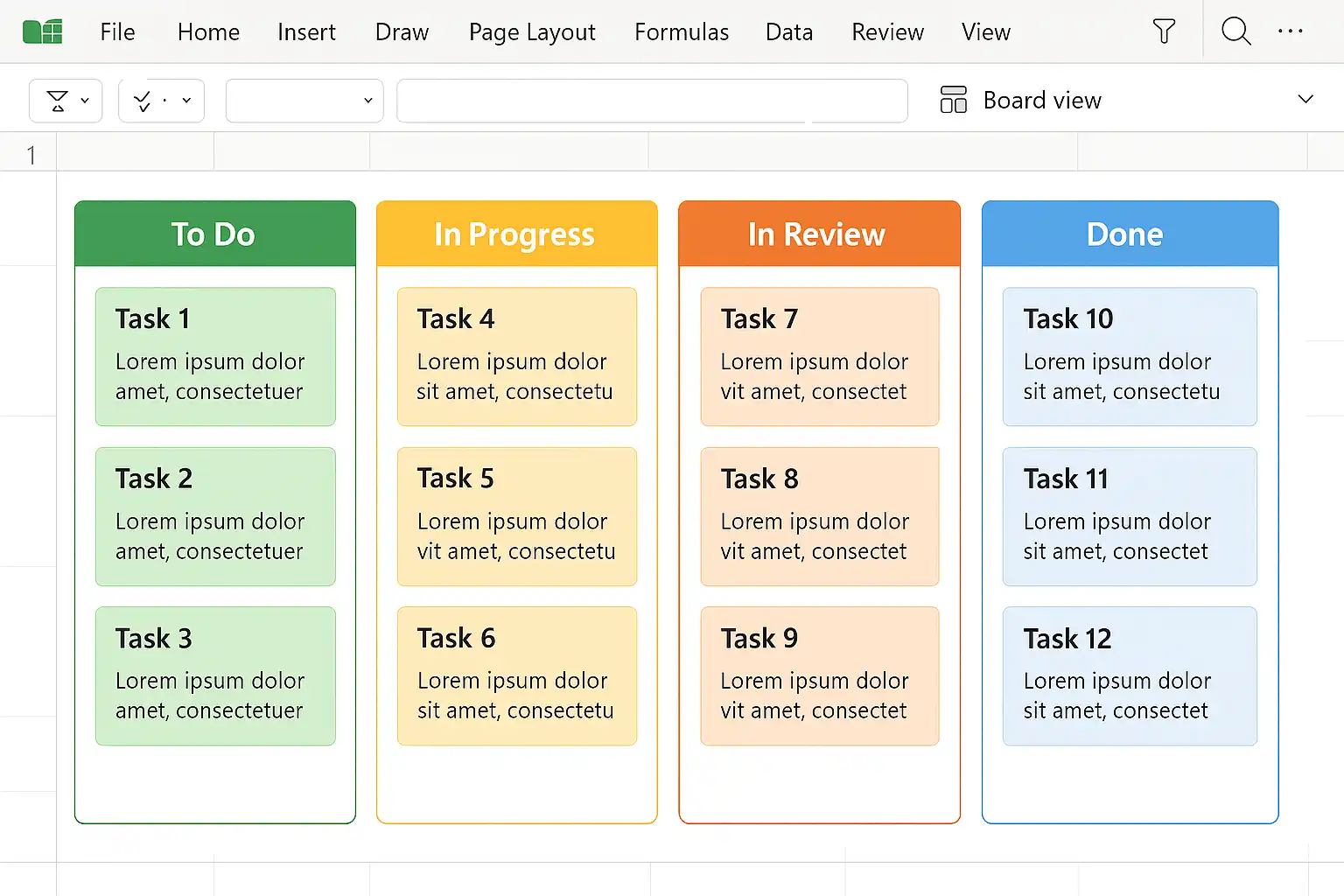Switch to the Insert tab
The width and height of the screenshot is (1344, 896).
306,32
